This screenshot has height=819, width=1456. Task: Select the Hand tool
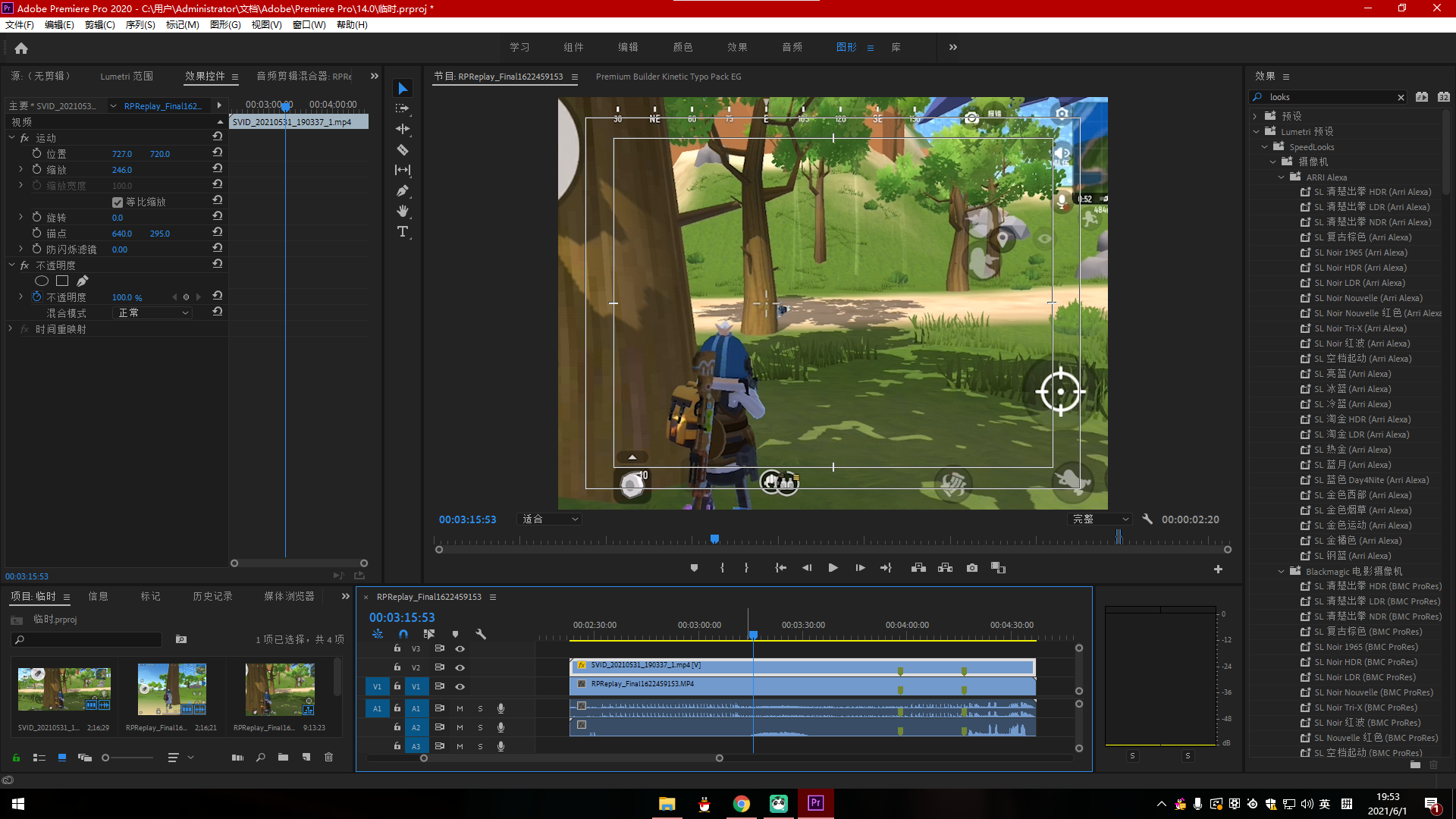click(403, 212)
